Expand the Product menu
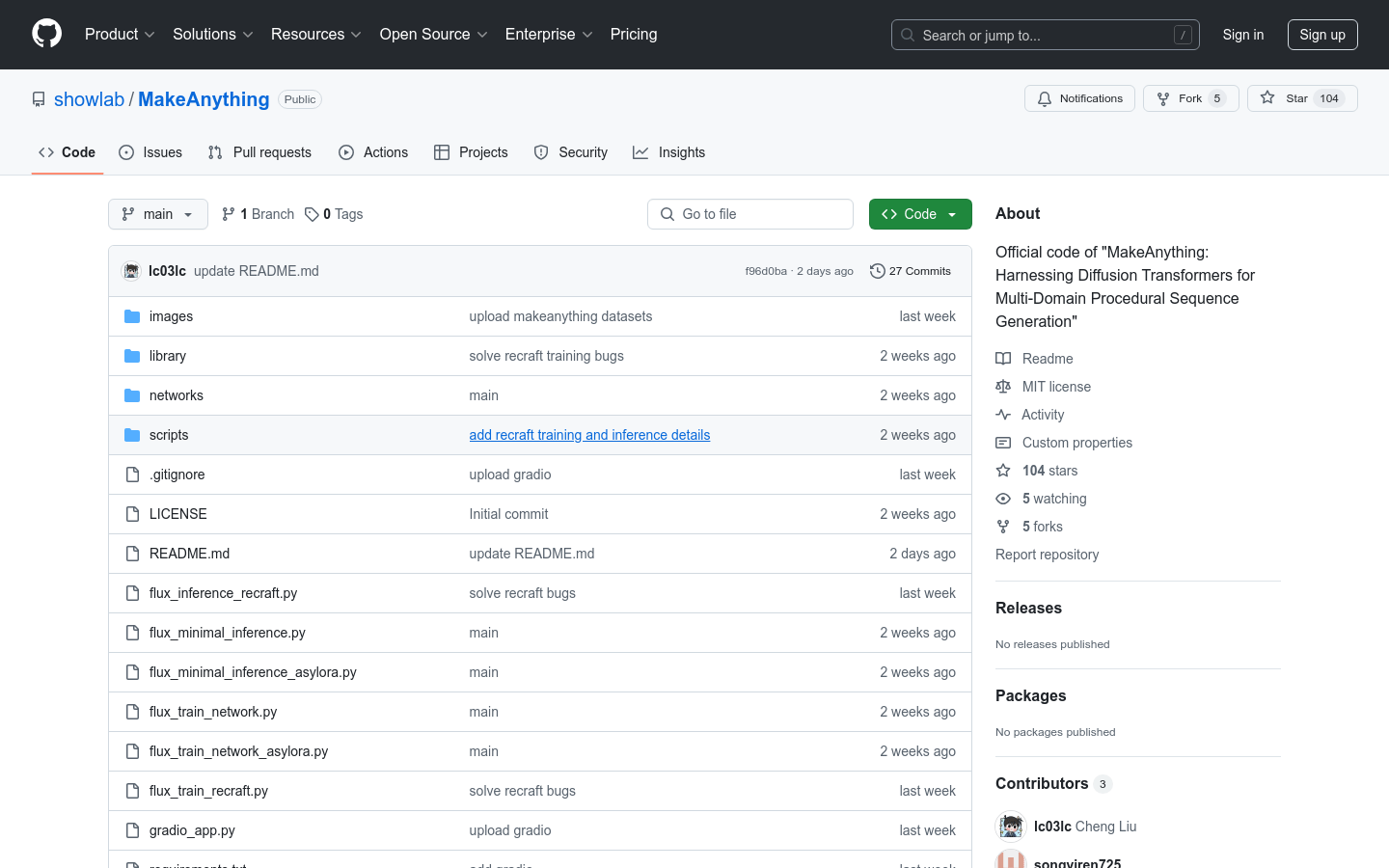 [x=120, y=35]
